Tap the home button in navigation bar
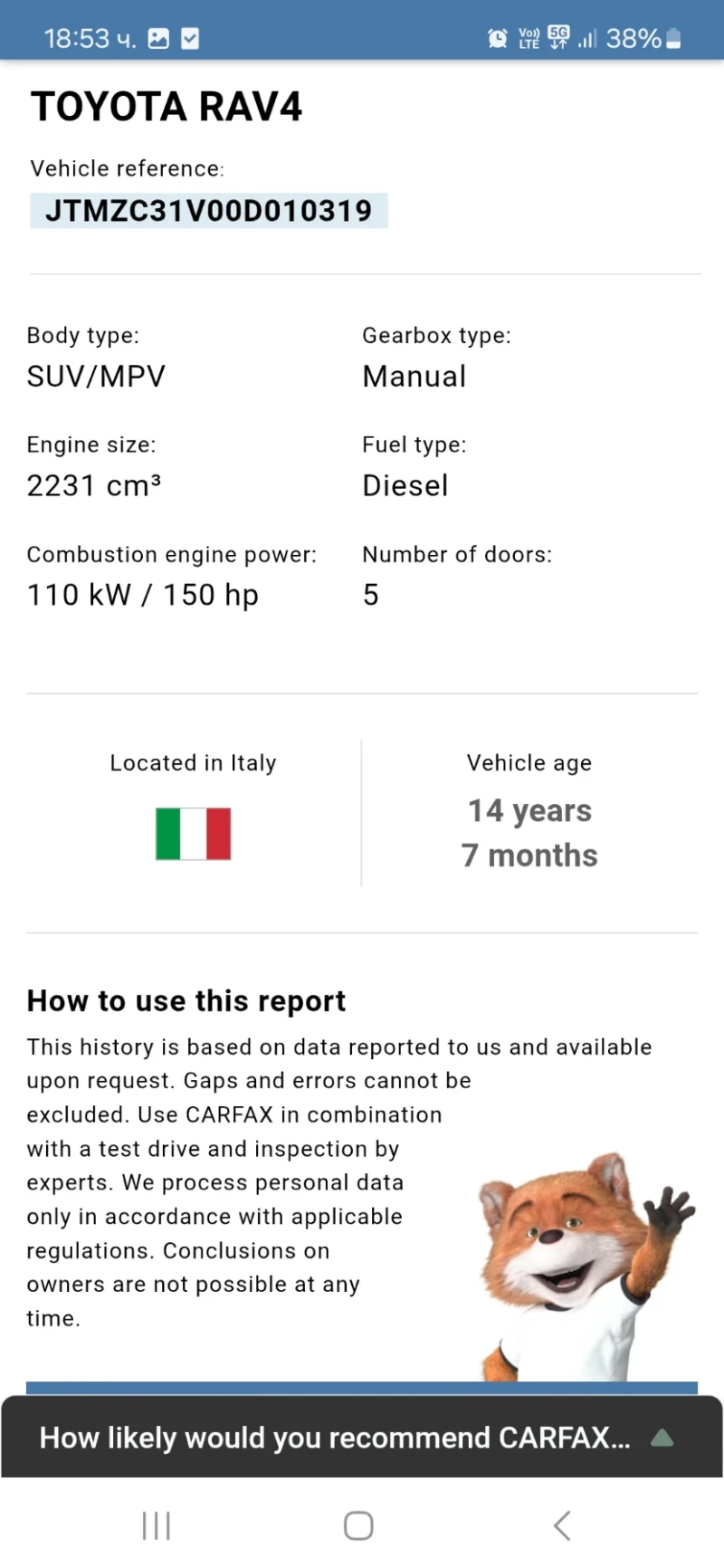The height and width of the screenshot is (1568, 724). (x=358, y=1525)
